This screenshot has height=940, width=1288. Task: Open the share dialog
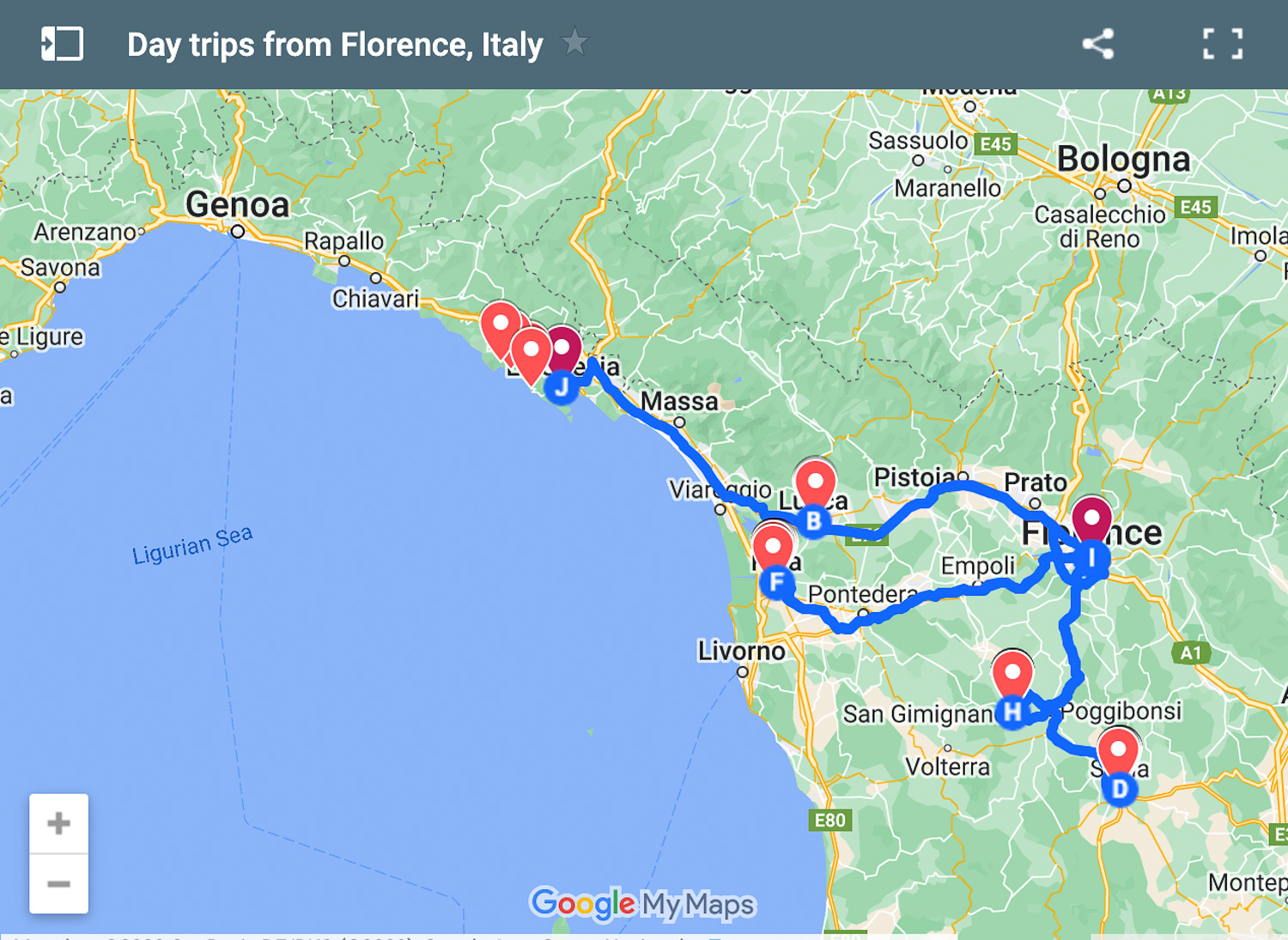click(x=1099, y=44)
